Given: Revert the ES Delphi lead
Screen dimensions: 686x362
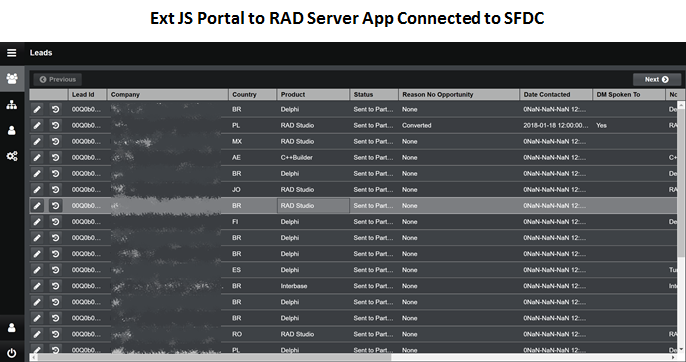Looking at the screenshot, I should coord(56,270).
